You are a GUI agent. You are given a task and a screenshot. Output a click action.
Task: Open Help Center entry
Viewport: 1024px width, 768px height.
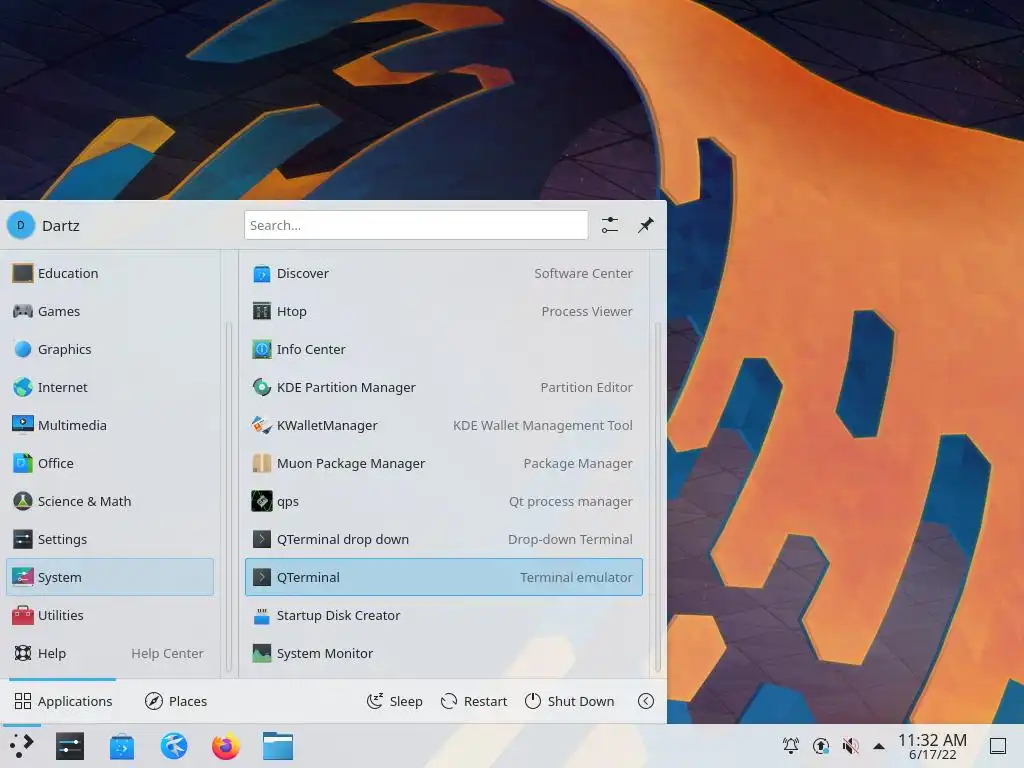(x=110, y=653)
